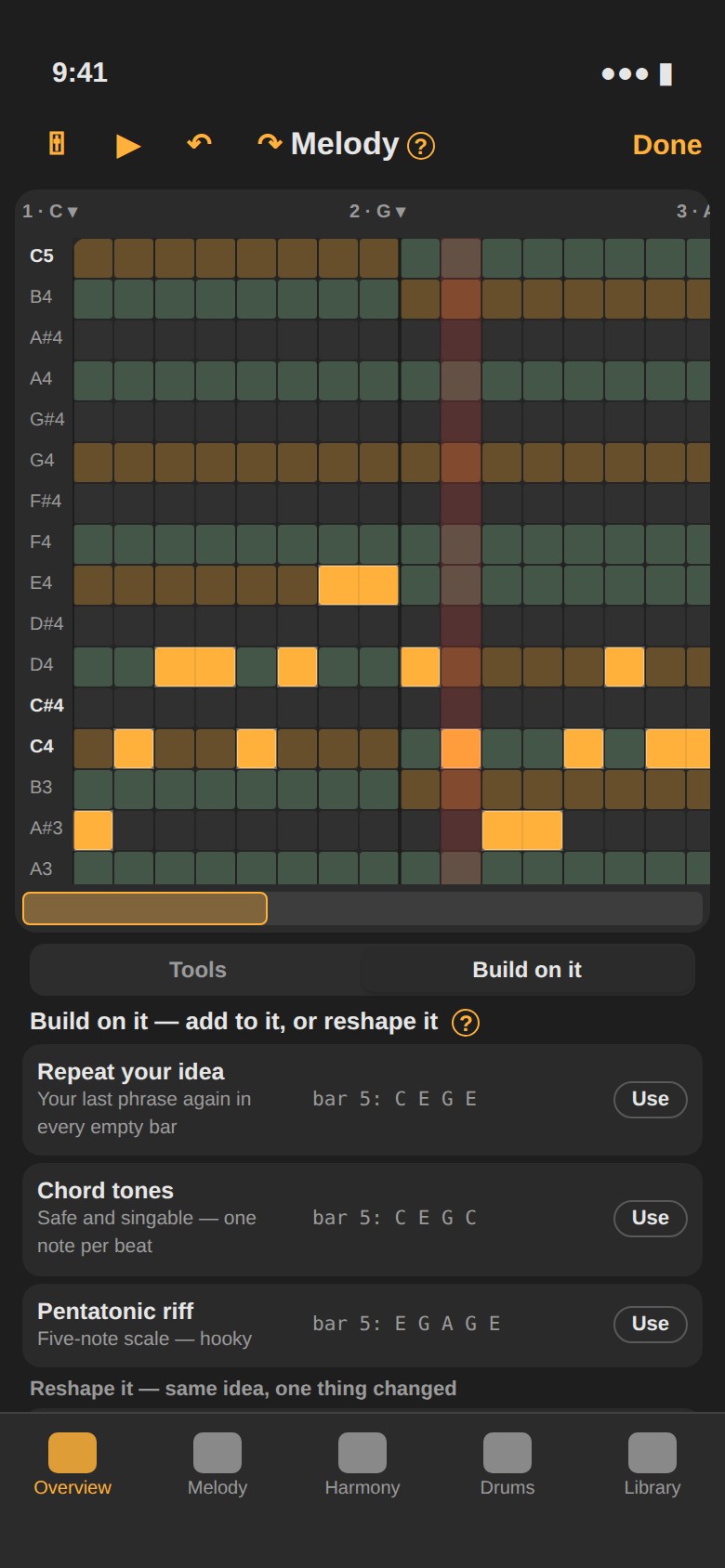Image resolution: width=725 pixels, height=1568 pixels.
Task: Select the B4 pitch label
Action: 41,297
